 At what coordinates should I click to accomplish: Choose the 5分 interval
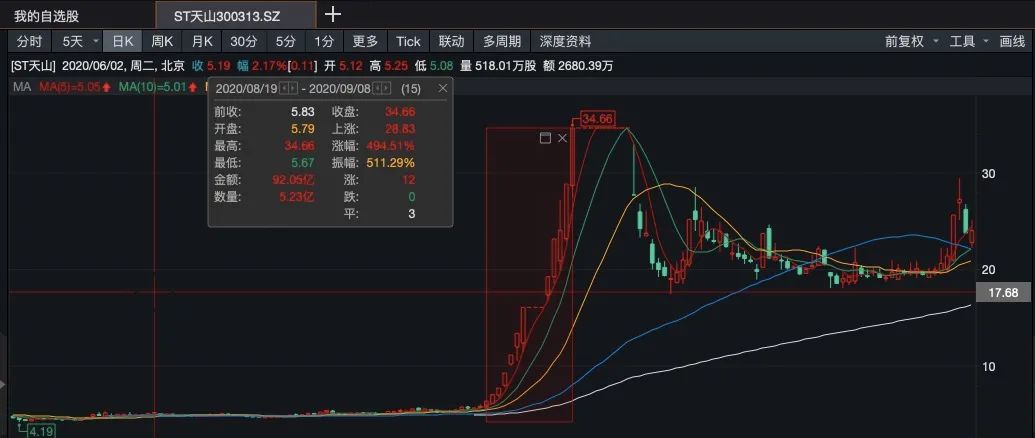pyautogui.click(x=285, y=42)
